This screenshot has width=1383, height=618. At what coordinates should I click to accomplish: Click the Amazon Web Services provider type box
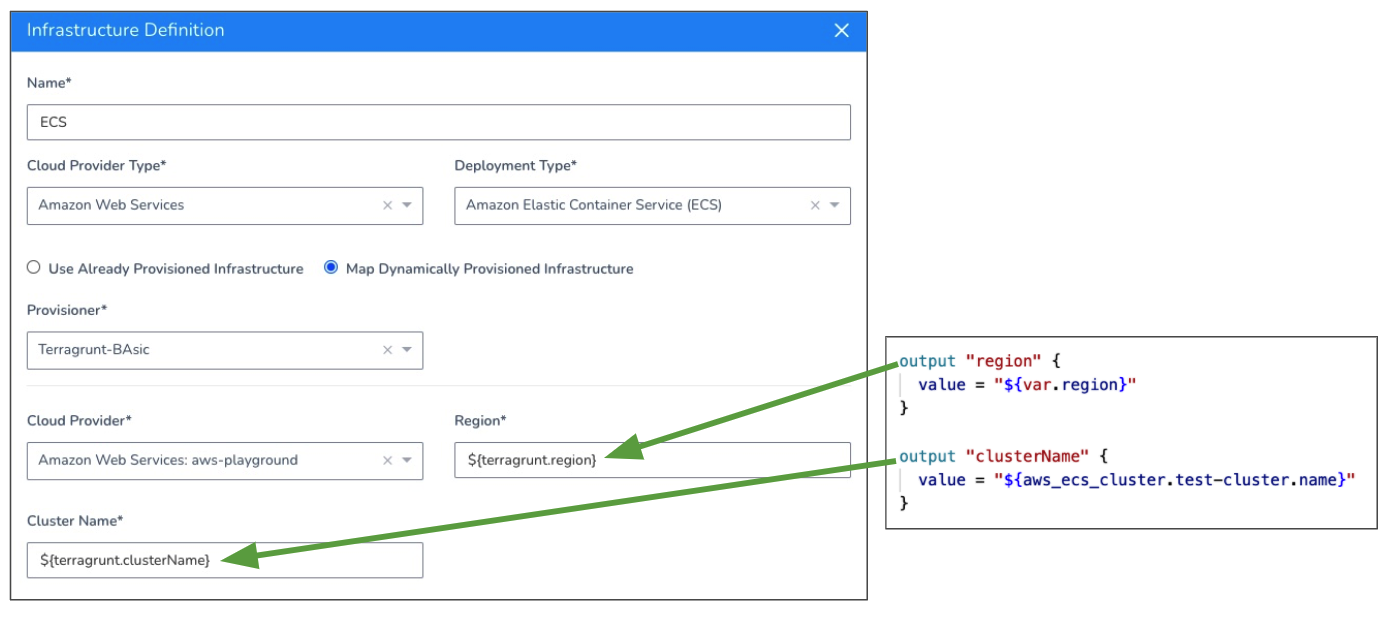pyautogui.click(x=225, y=205)
